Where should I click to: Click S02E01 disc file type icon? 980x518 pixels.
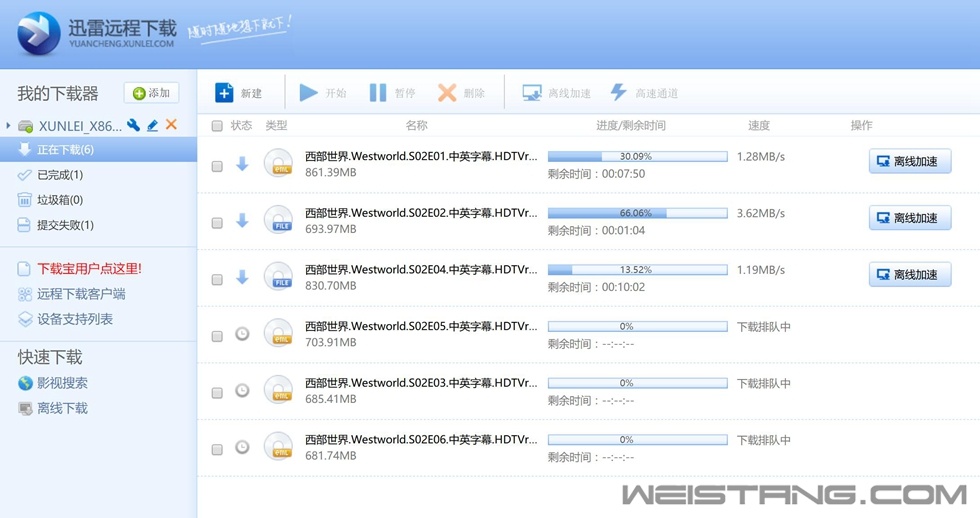point(278,164)
